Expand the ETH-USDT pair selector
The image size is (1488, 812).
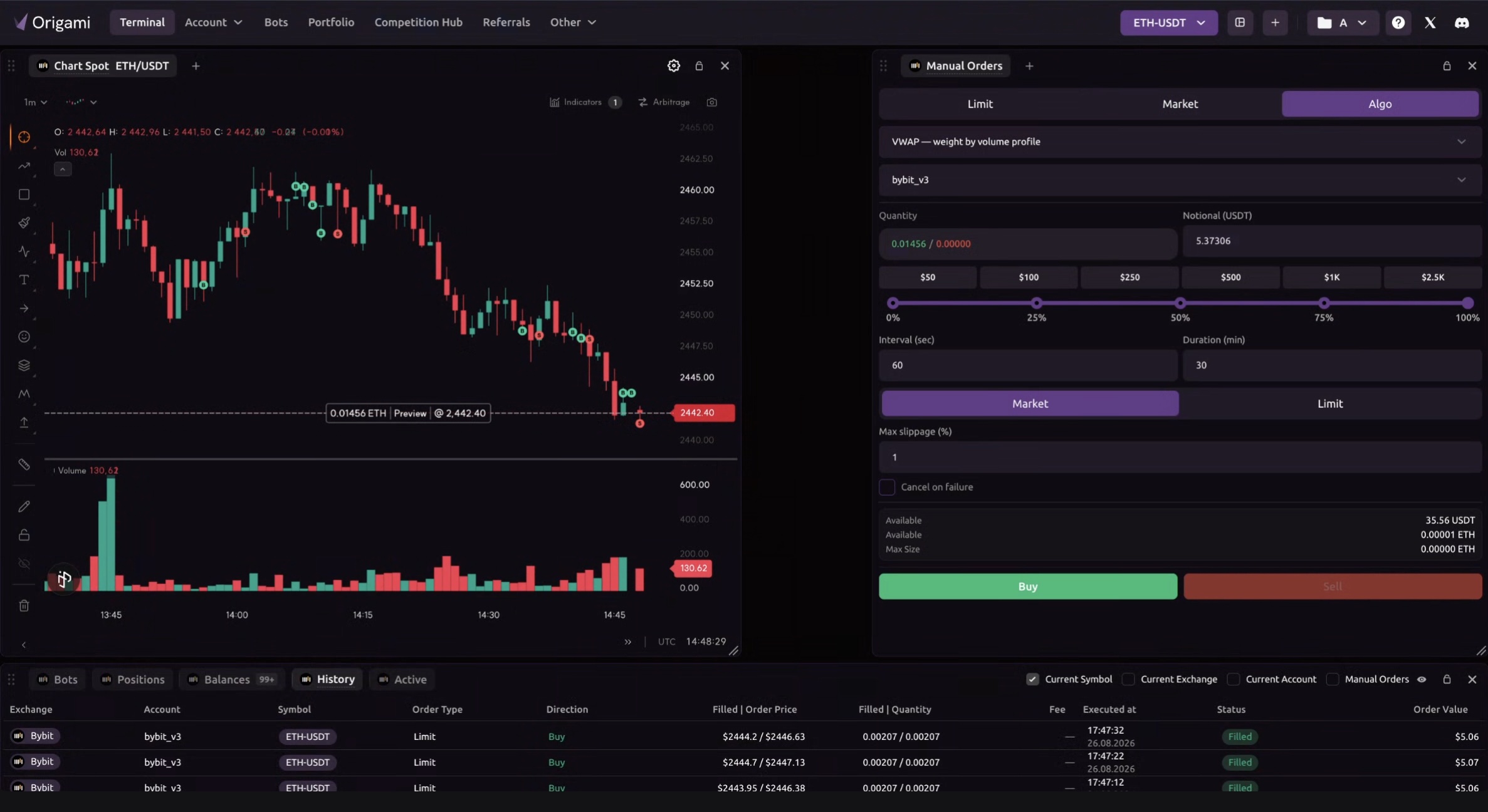pyautogui.click(x=1169, y=23)
